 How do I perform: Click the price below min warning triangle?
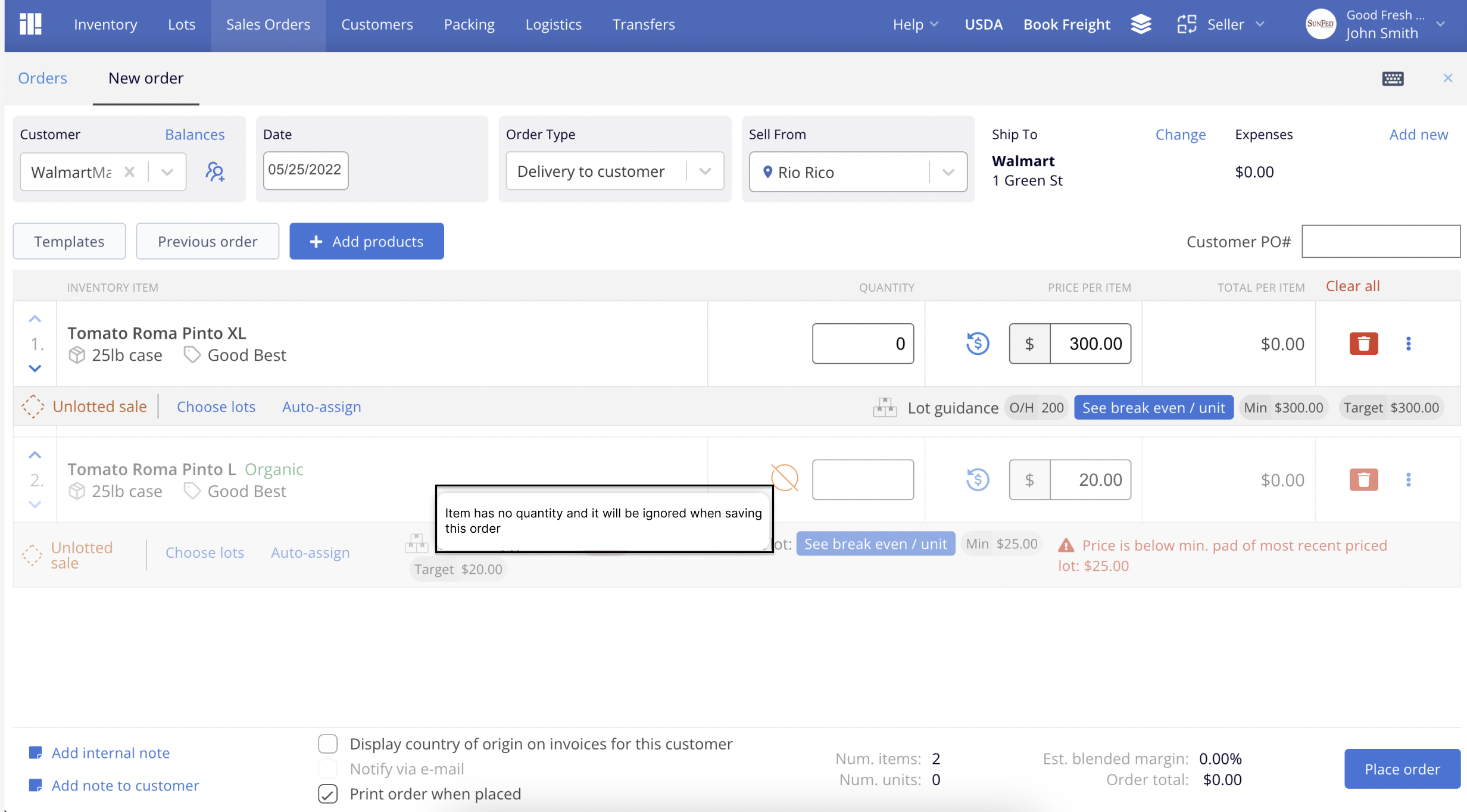pos(1066,545)
